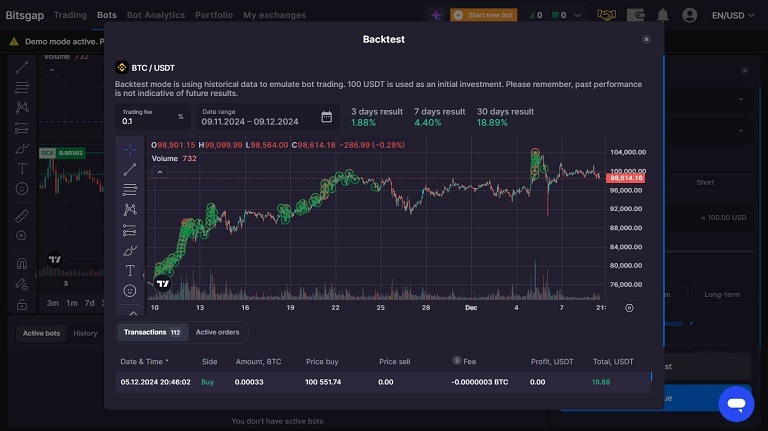Click the transactions table scrollbar

tap(651, 376)
